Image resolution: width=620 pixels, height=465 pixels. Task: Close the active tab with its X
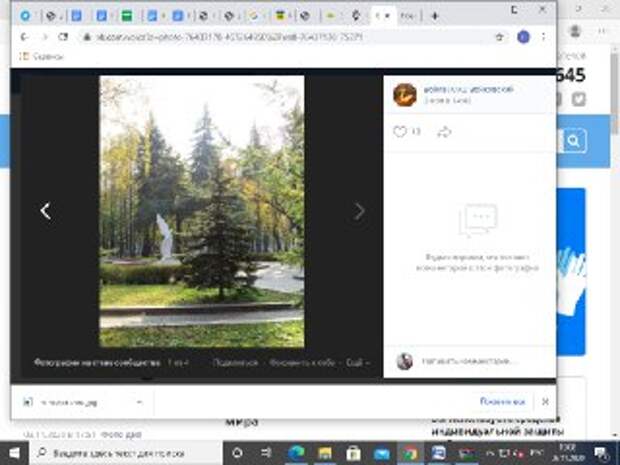tap(388, 16)
